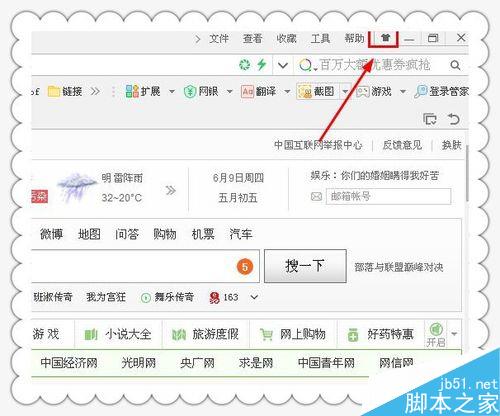Open the 光明网 site link
The image size is (500, 416).
pyautogui.click(x=139, y=363)
